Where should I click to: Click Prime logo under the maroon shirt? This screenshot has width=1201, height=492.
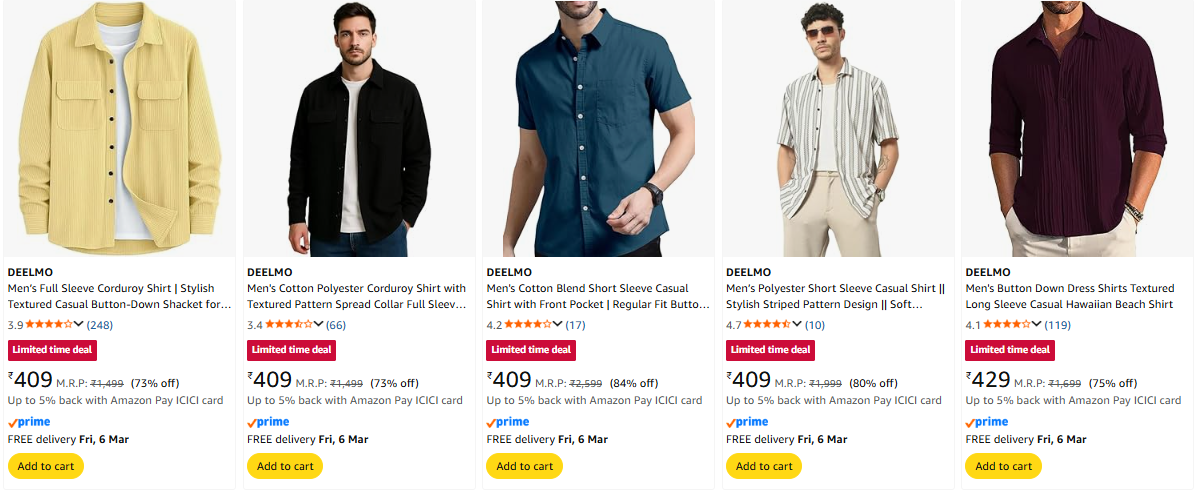tap(987, 422)
